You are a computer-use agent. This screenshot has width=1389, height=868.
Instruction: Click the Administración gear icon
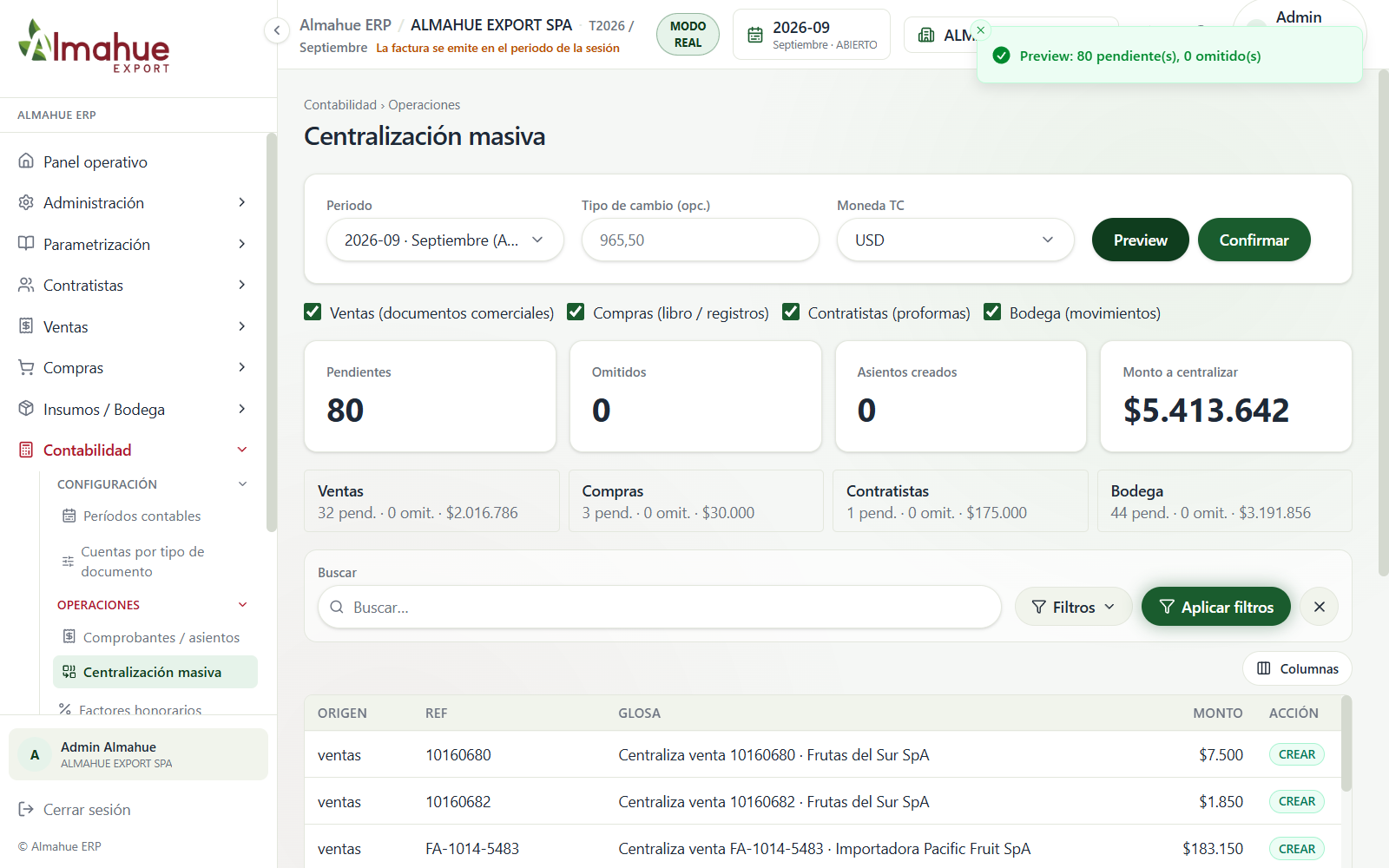26,202
